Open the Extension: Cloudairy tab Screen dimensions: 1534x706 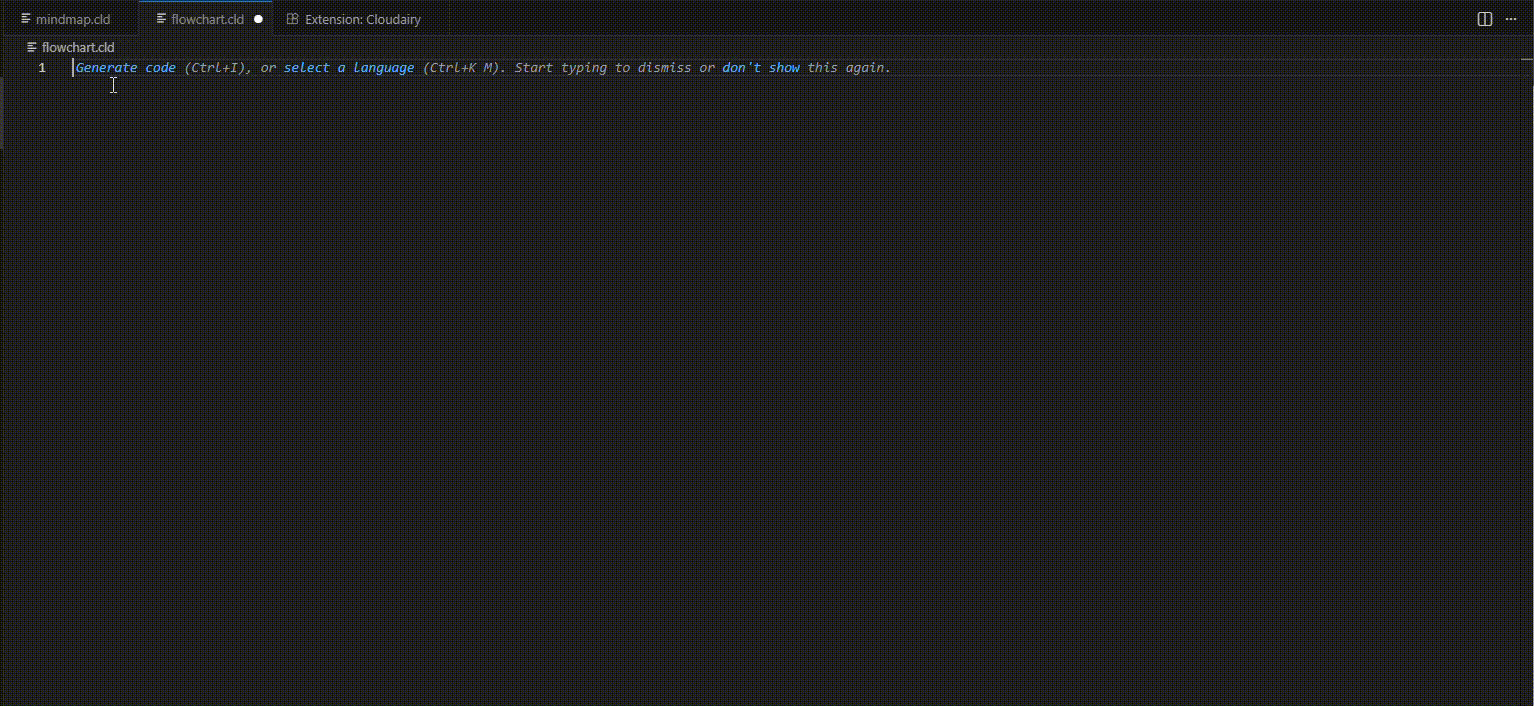point(362,19)
